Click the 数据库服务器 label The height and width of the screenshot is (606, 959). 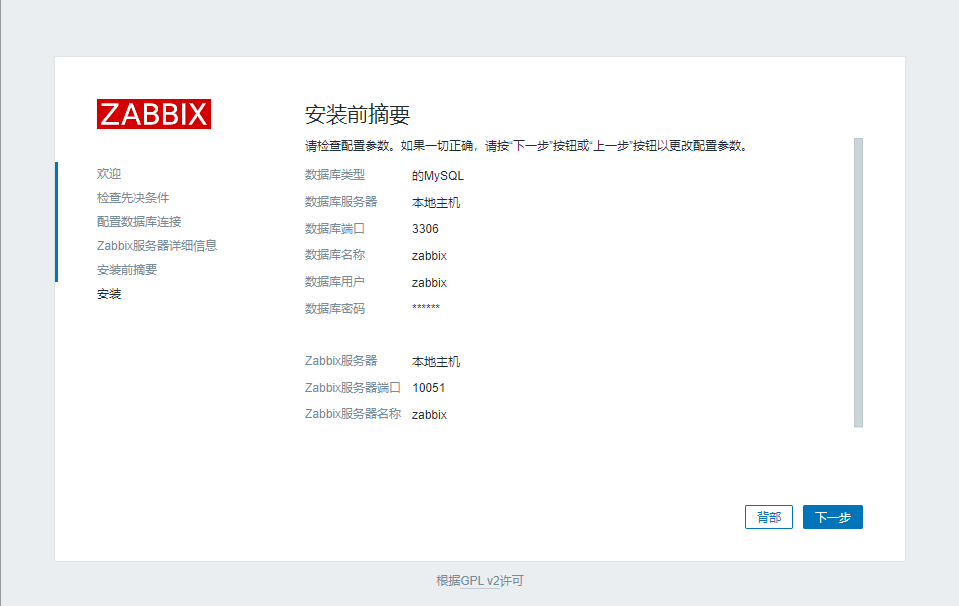pos(341,202)
